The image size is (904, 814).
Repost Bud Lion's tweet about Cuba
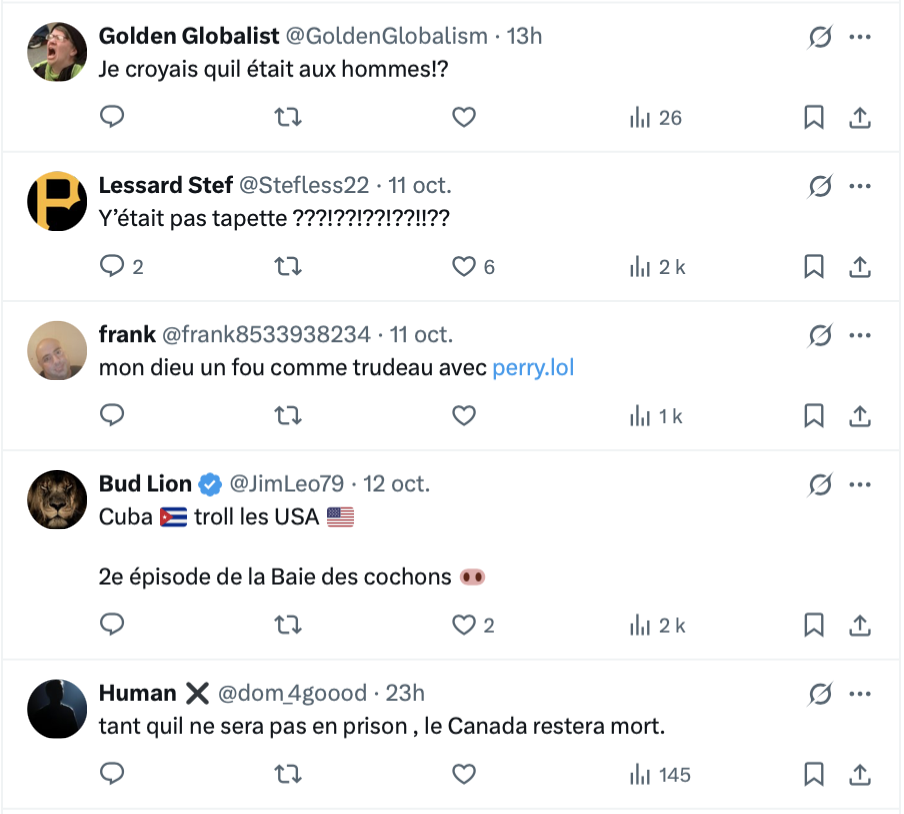pyautogui.click(x=288, y=625)
